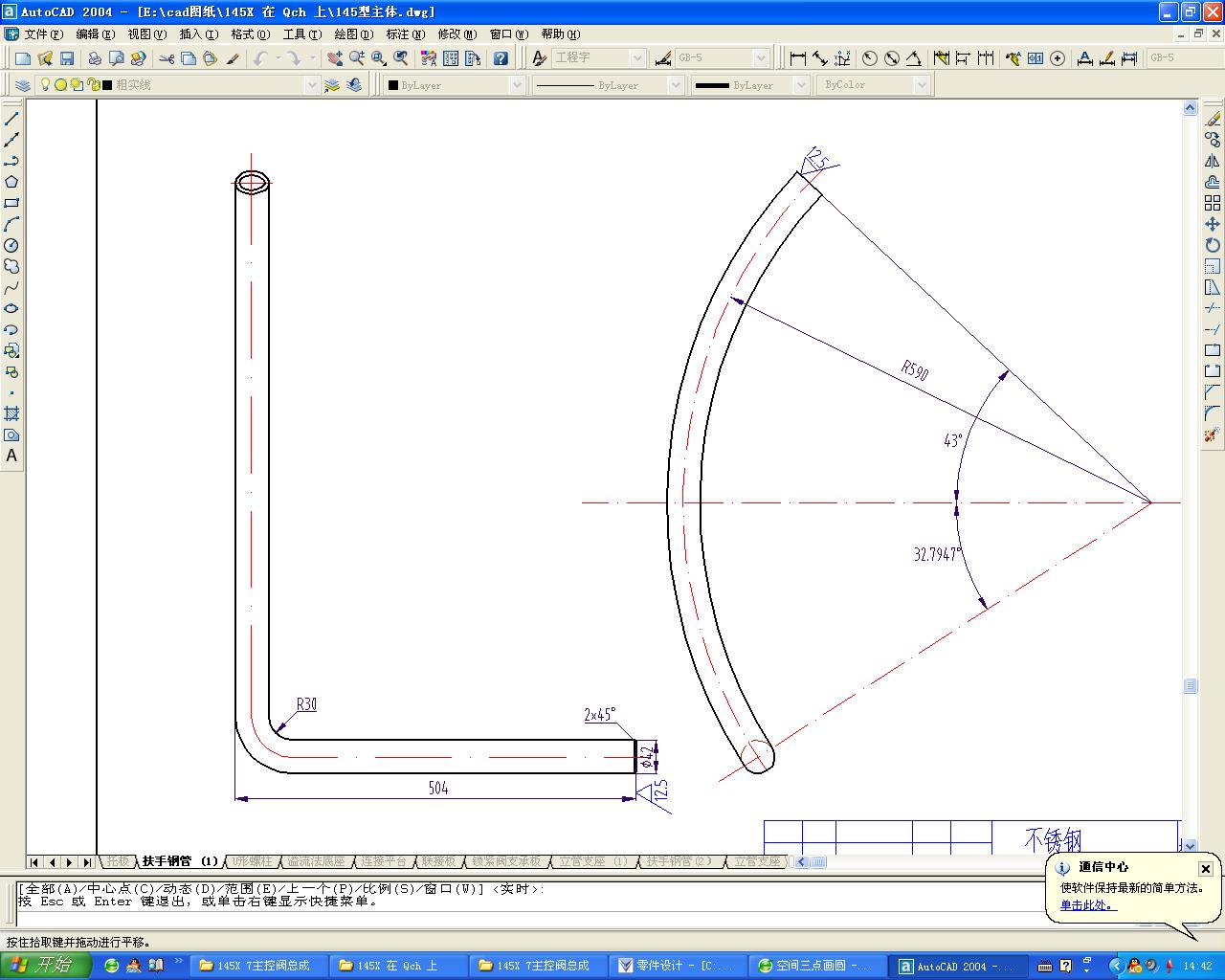Viewport: 1225px width, 980px height.
Task: Click the 单击此处 link in balloon
Action: click(x=1086, y=905)
